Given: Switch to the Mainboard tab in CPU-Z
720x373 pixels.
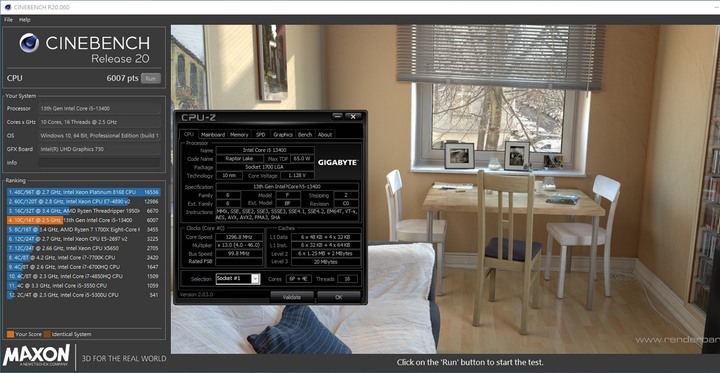Looking at the screenshot, I should click(213, 135).
